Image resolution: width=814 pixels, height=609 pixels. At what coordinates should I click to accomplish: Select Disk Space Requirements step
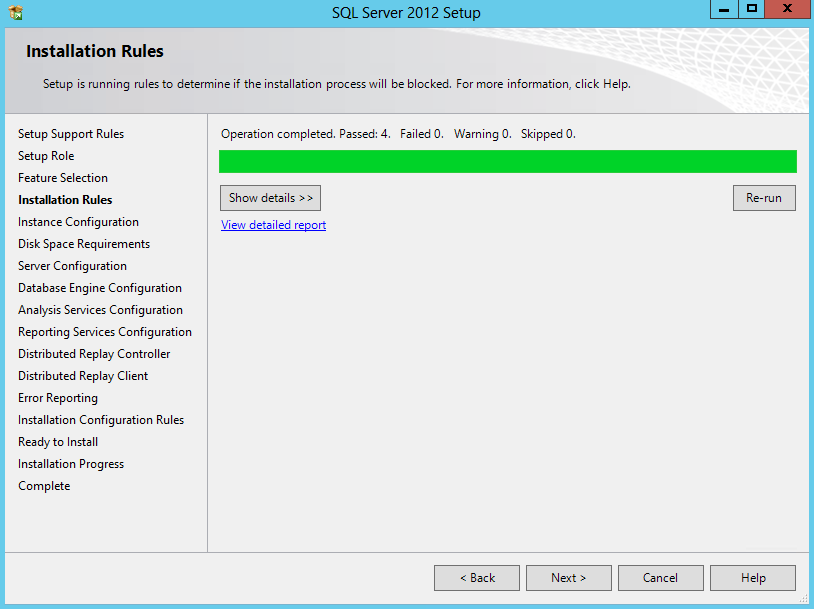pyautogui.click(x=84, y=244)
